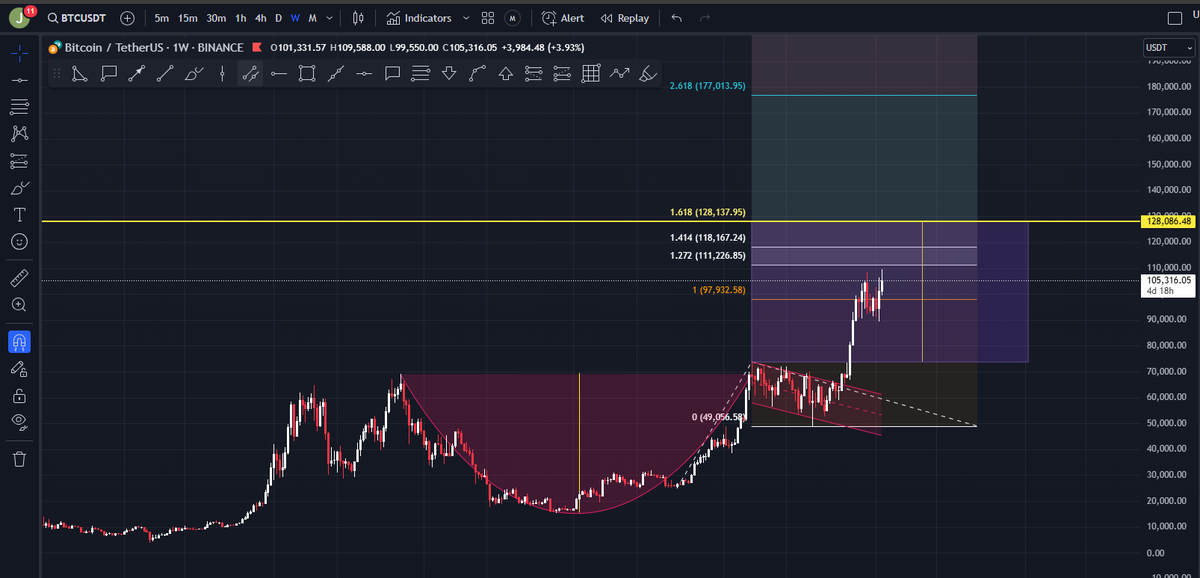Select the crosshair cursor tool

[x=19, y=51]
